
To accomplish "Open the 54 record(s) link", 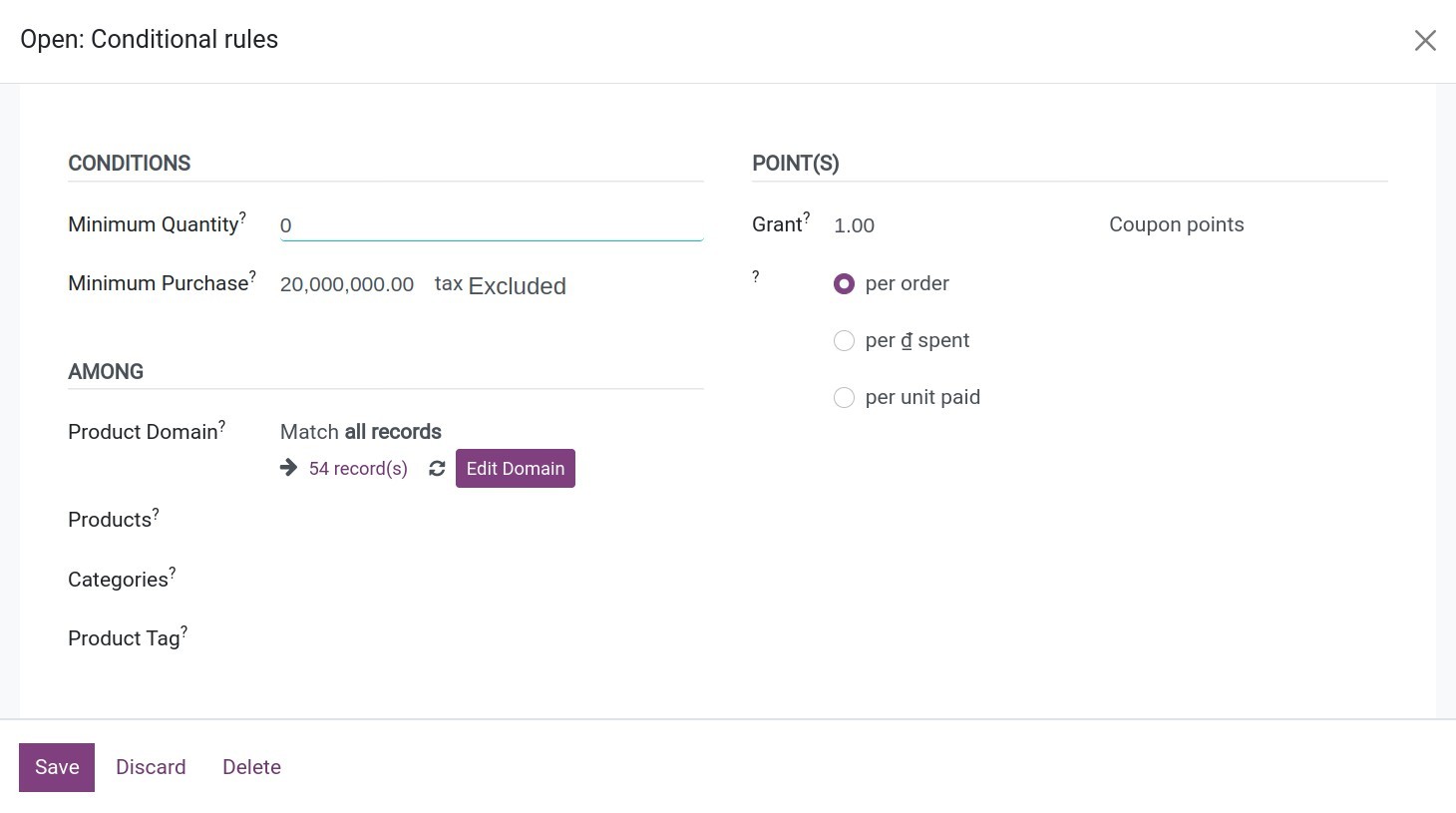I will point(358,469).
